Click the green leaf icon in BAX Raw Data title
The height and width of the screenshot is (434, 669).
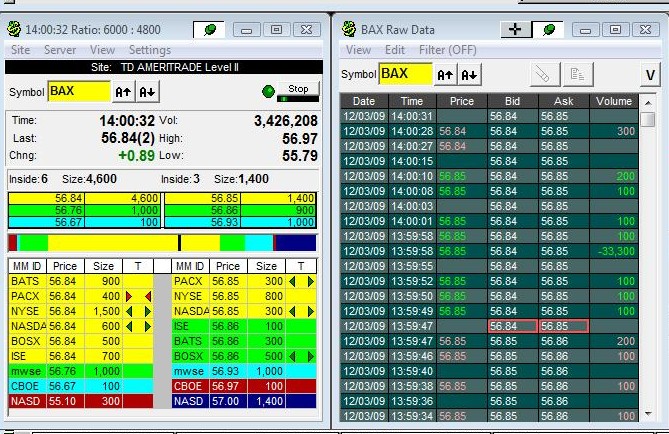[x=548, y=29]
